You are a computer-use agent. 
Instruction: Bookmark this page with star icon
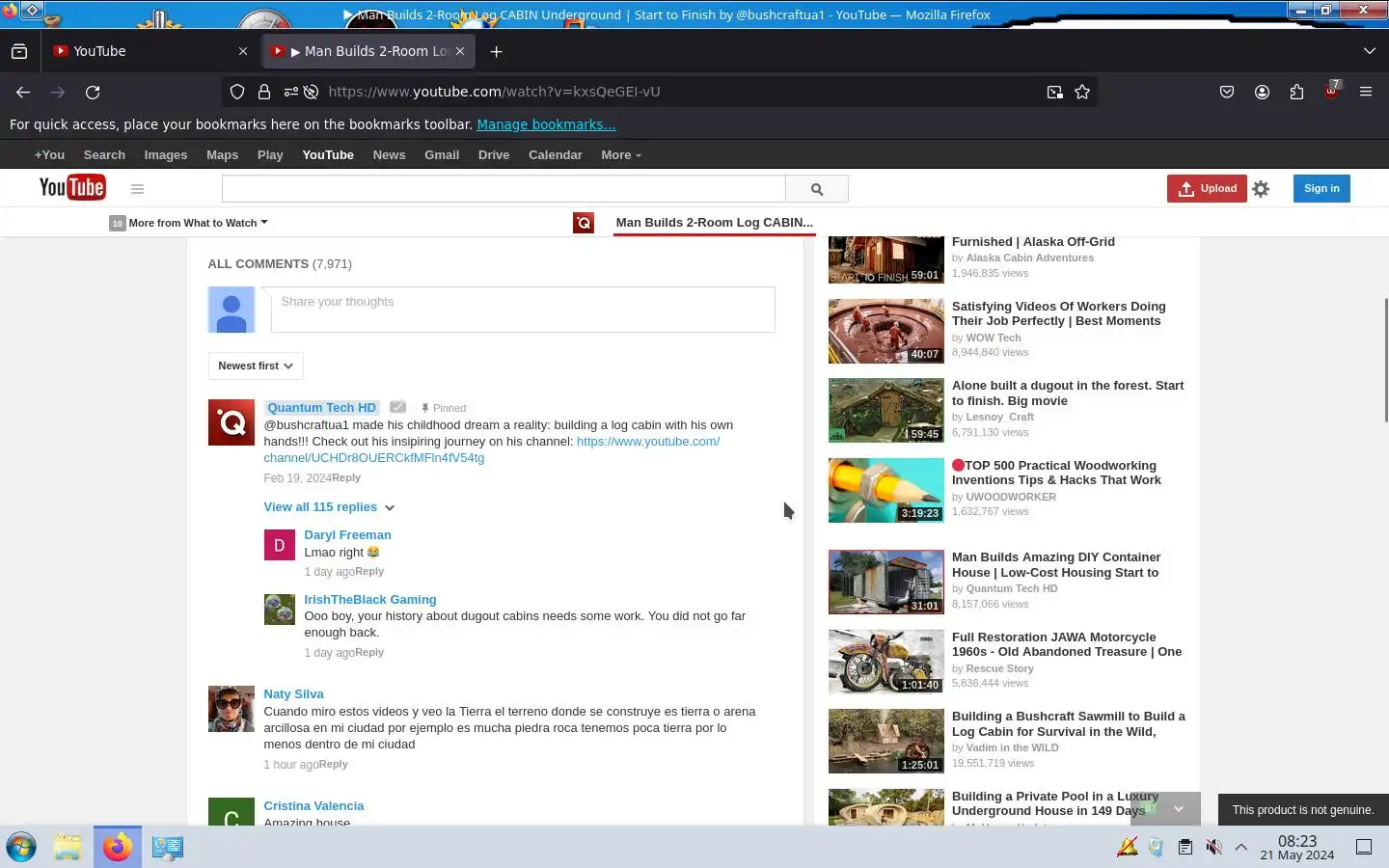(1082, 92)
